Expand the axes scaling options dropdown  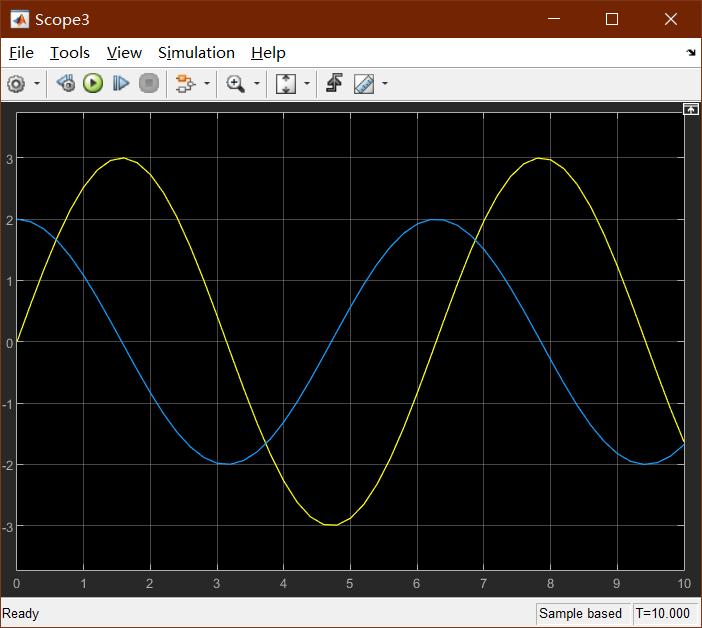coord(307,84)
